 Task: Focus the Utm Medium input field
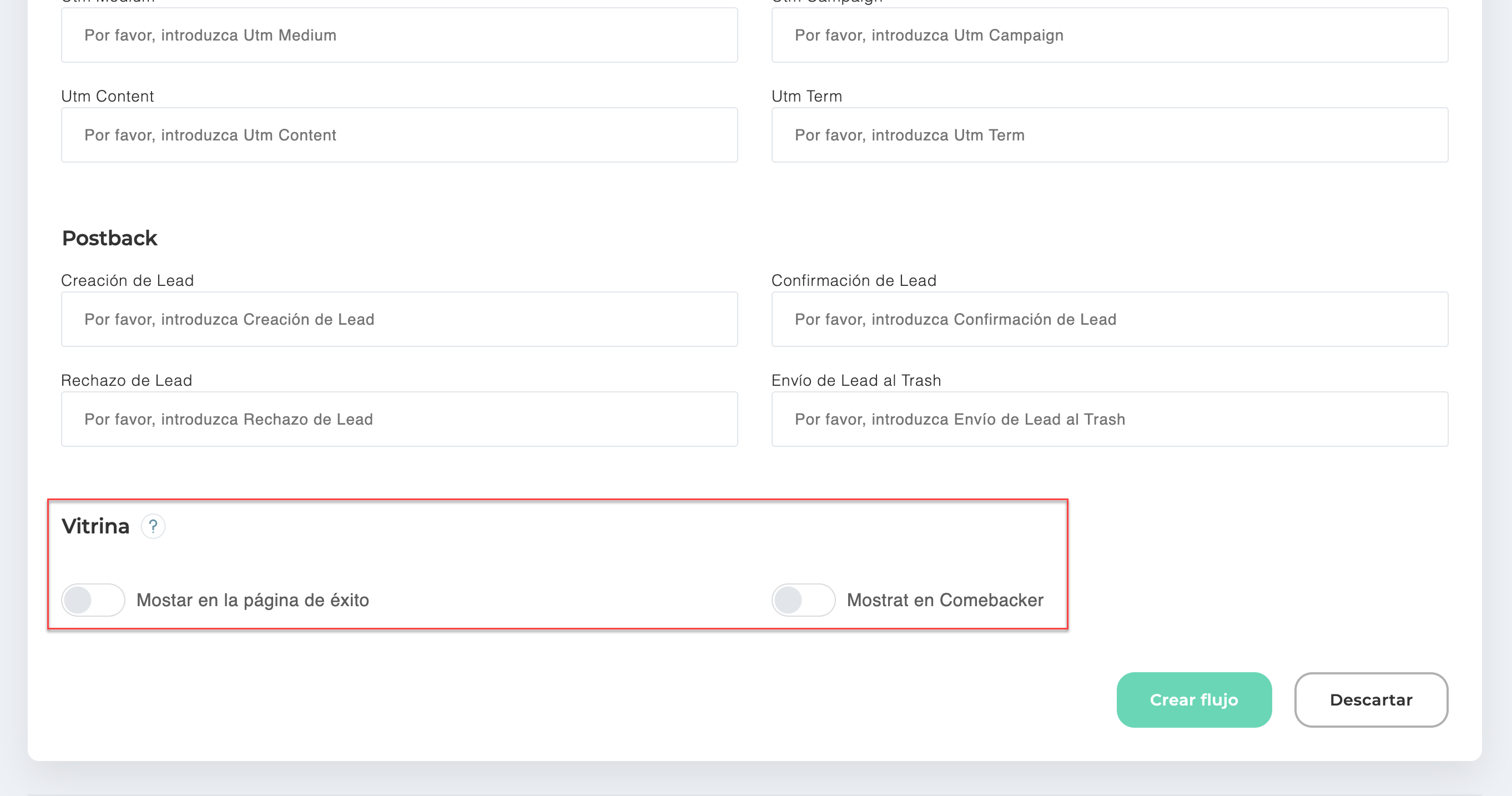click(x=400, y=35)
